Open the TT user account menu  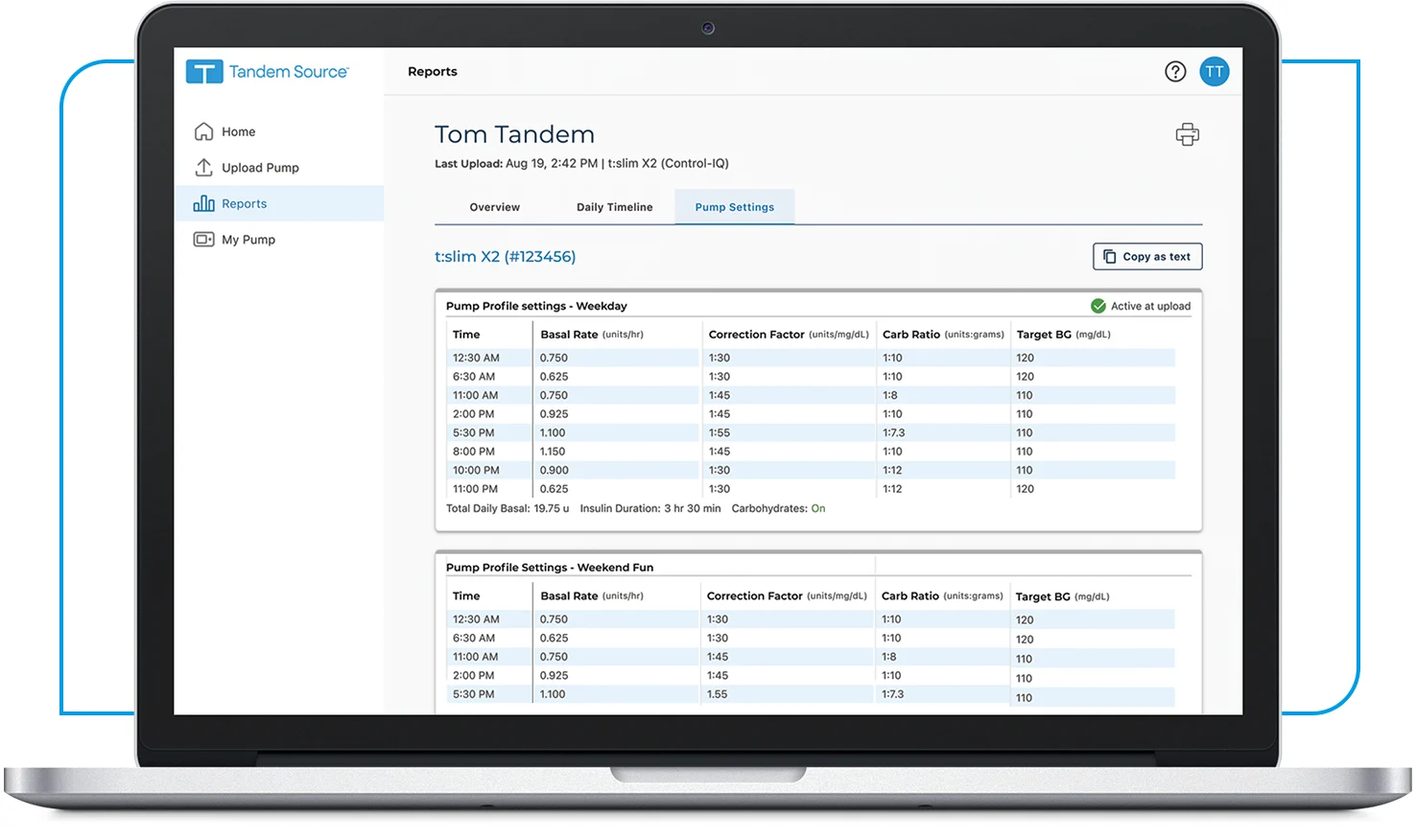[x=1215, y=71]
